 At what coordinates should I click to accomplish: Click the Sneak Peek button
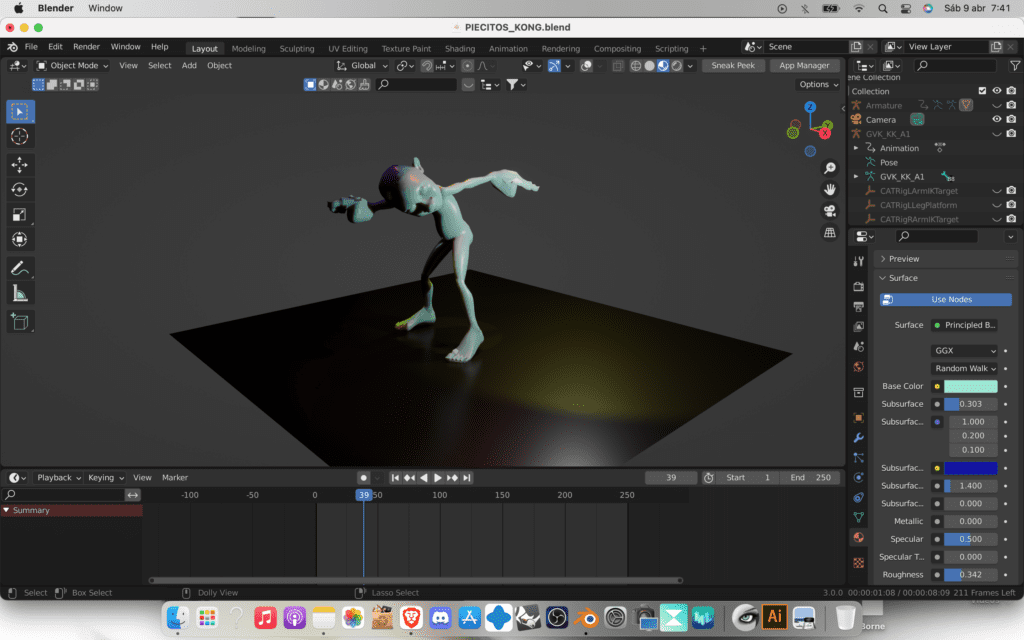734,66
